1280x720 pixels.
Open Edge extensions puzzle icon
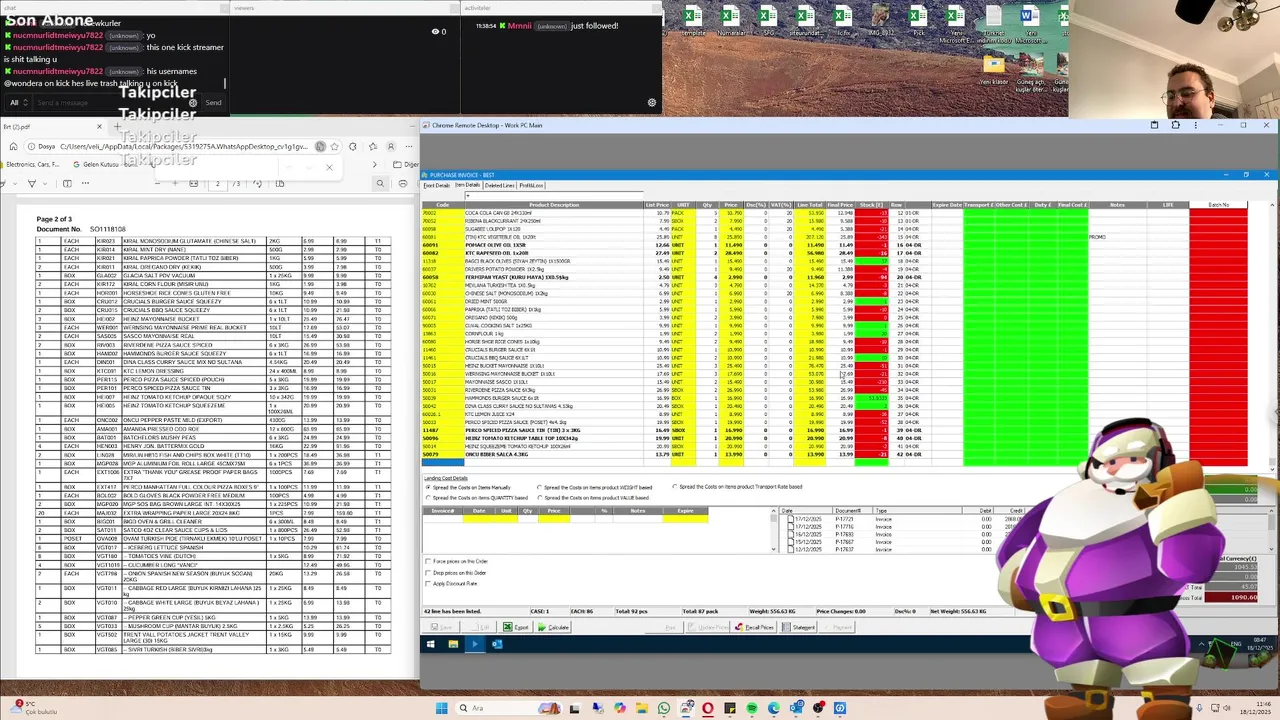[x=352, y=146]
